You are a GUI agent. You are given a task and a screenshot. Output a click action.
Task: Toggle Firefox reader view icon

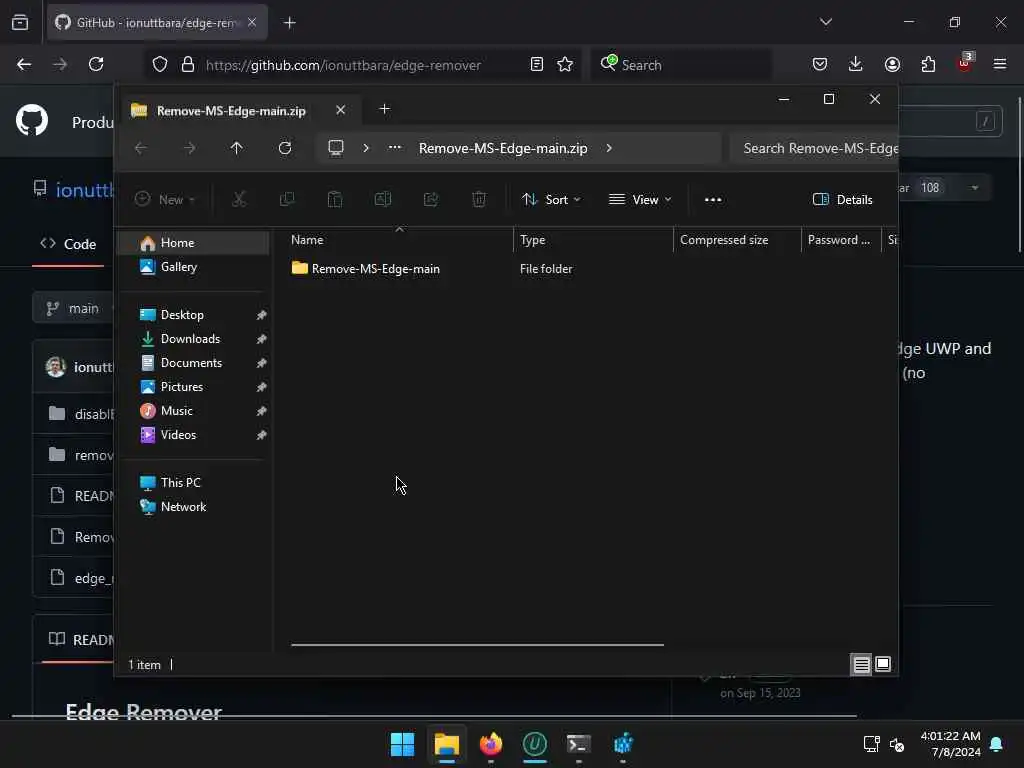tap(536, 64)
